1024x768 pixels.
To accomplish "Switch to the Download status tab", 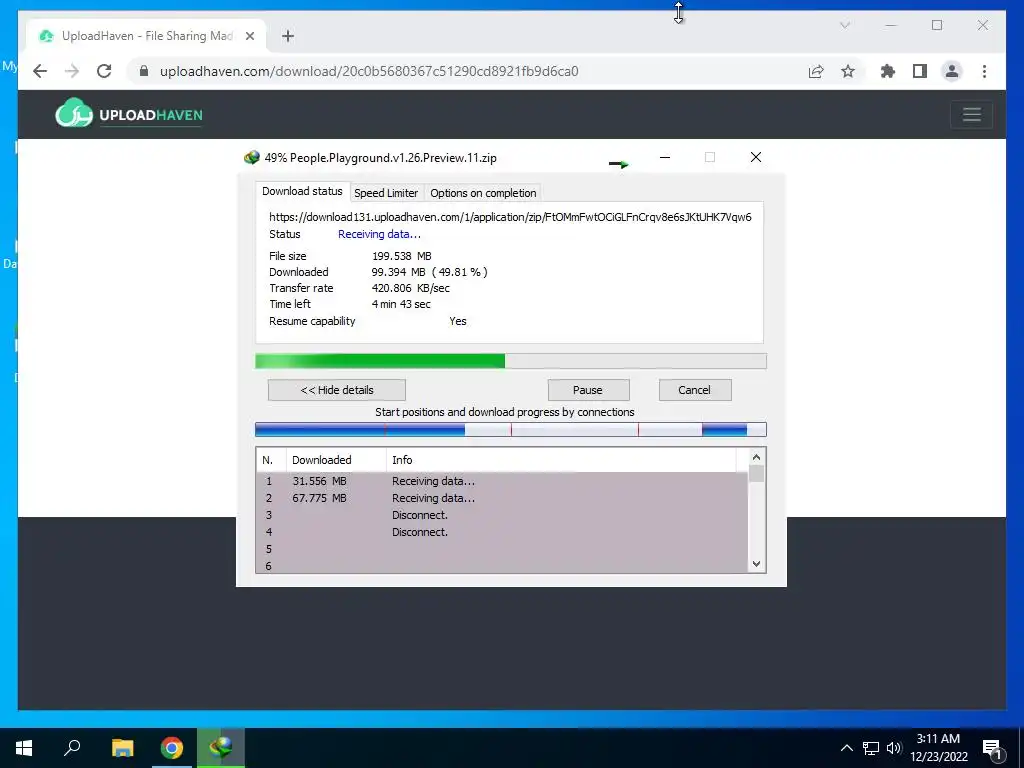I will 302,191.
